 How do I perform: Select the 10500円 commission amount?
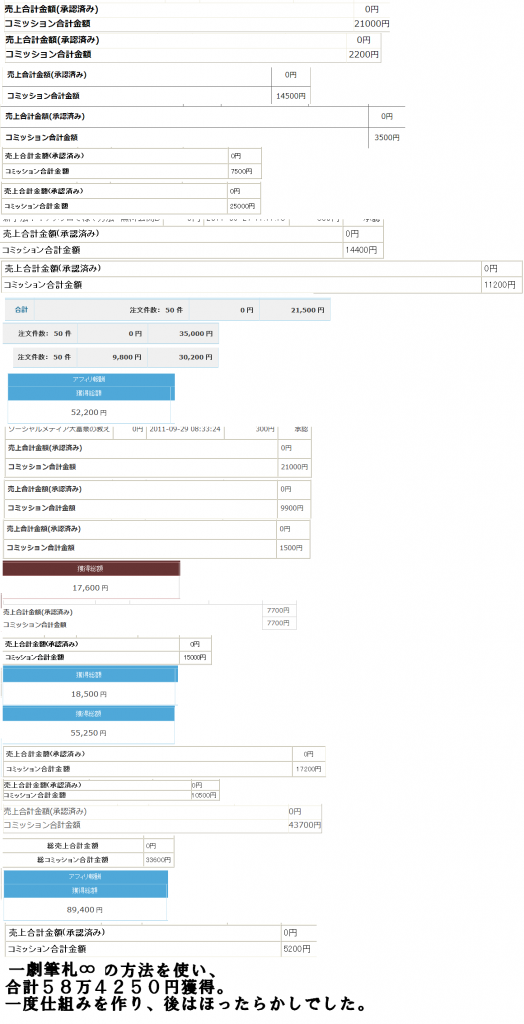(204, 795)
